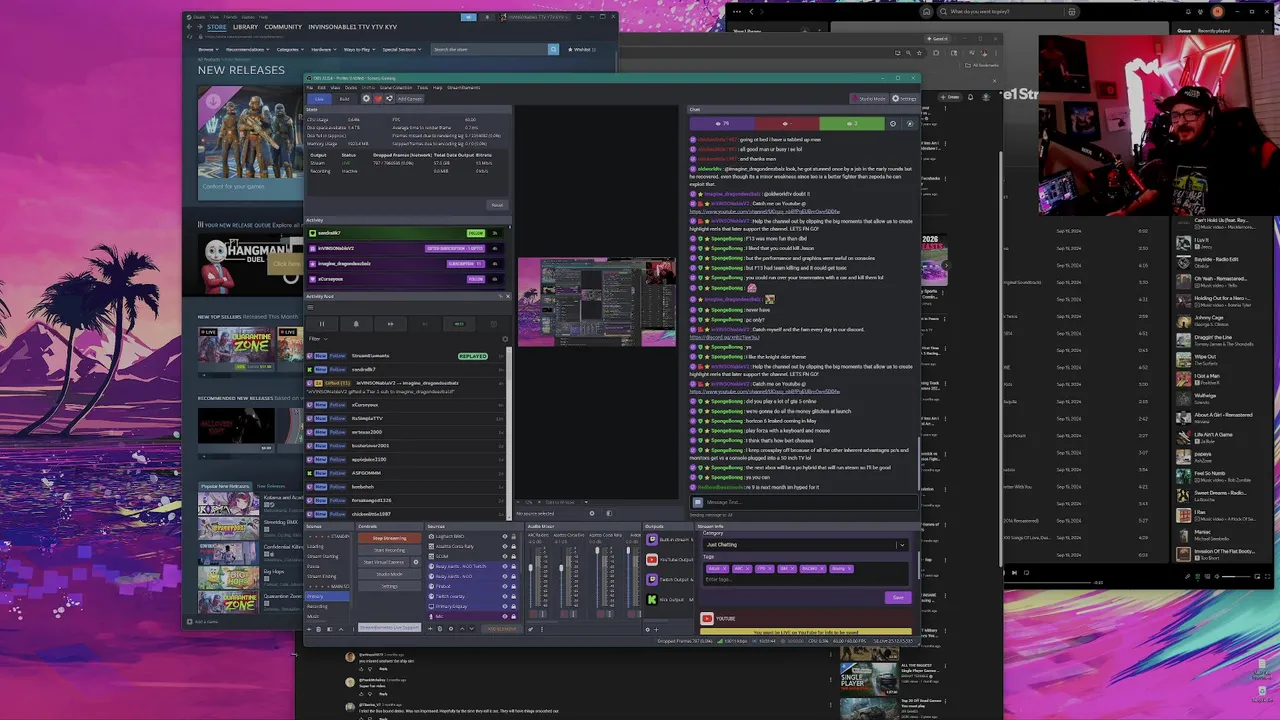Add a new scene with plus icon

point(309,629)
